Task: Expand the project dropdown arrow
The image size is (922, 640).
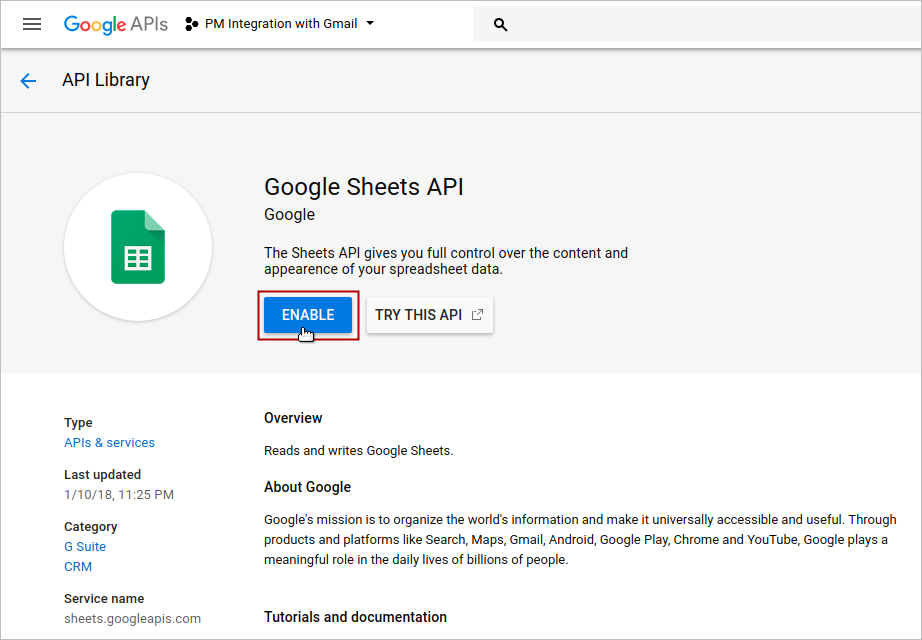Action: tap(370, 24)
